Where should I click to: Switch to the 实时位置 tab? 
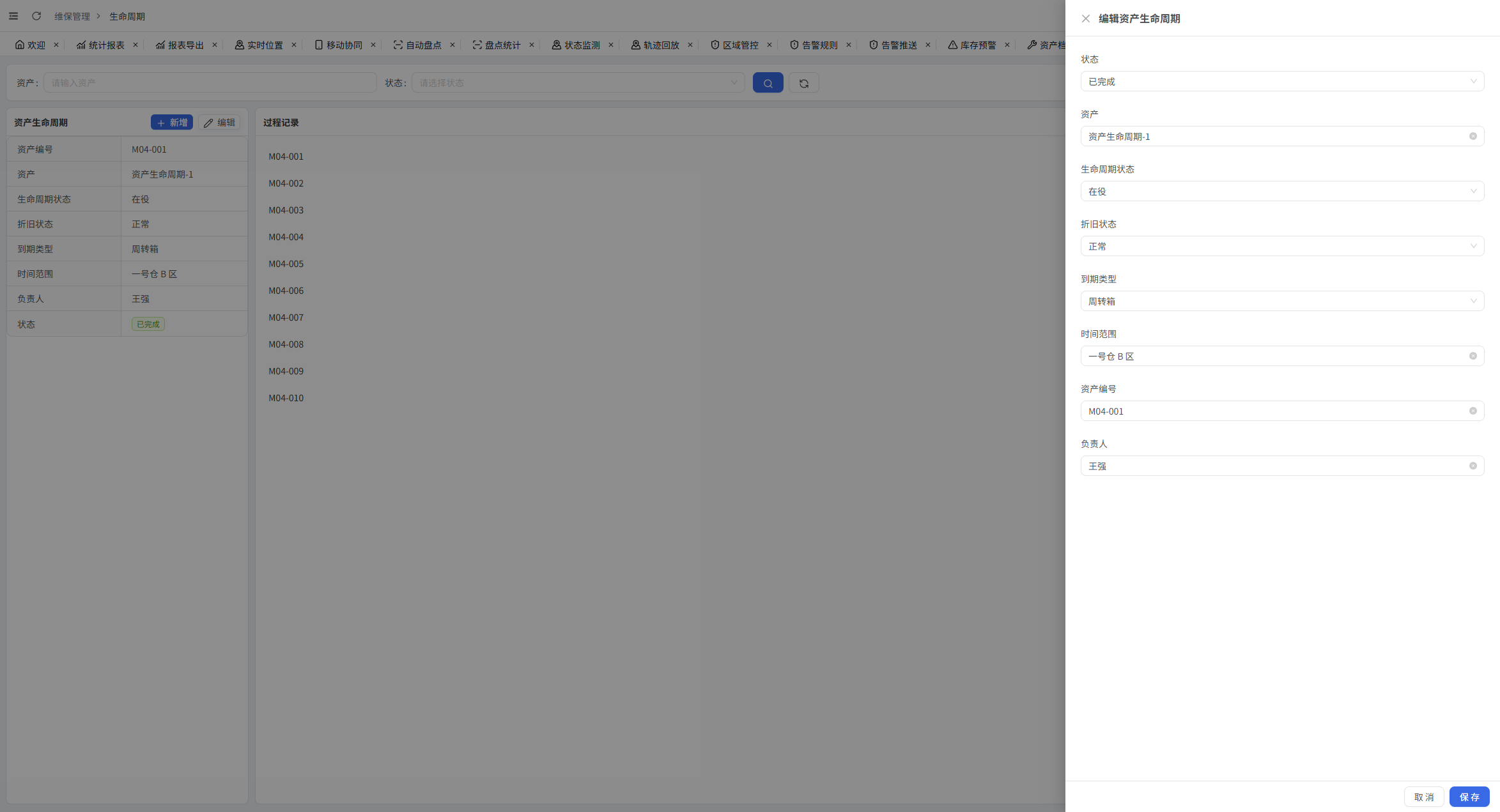tap(259, 45)
